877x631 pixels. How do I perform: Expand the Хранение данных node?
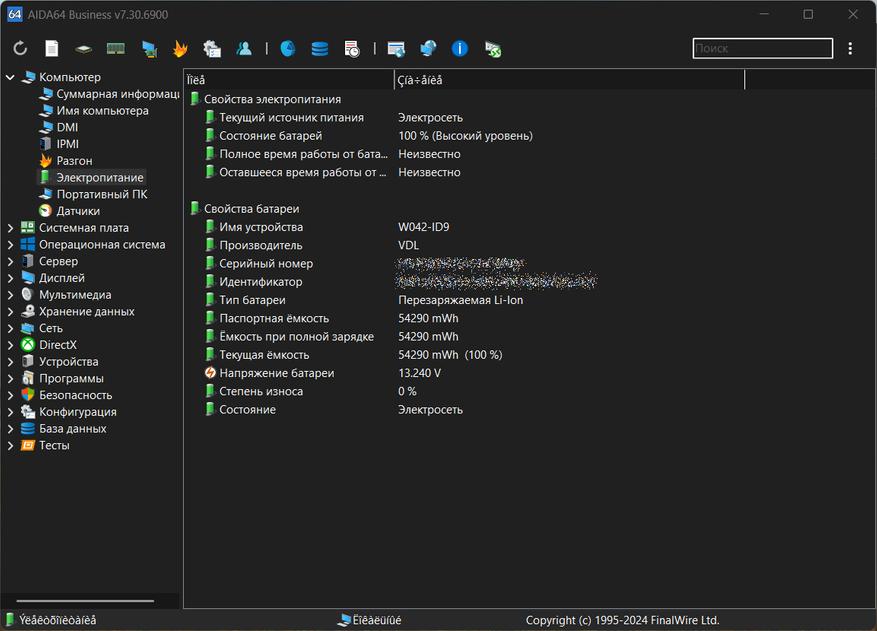10,312
